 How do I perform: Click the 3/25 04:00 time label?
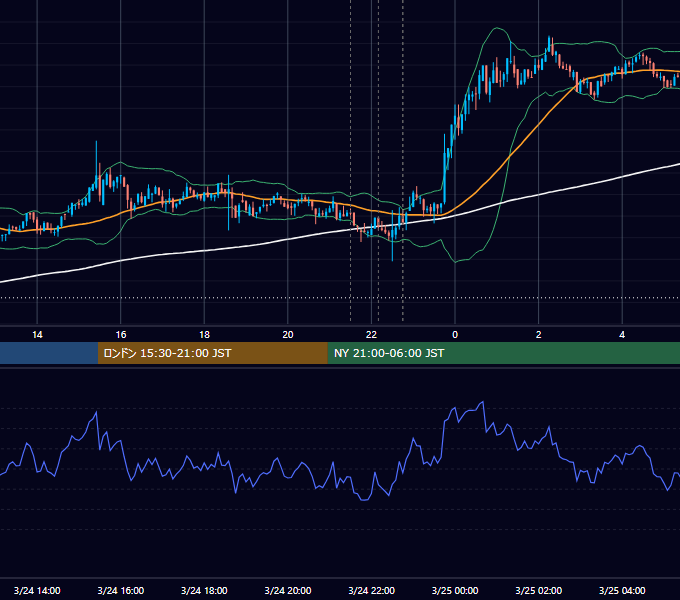pos(622,590)
